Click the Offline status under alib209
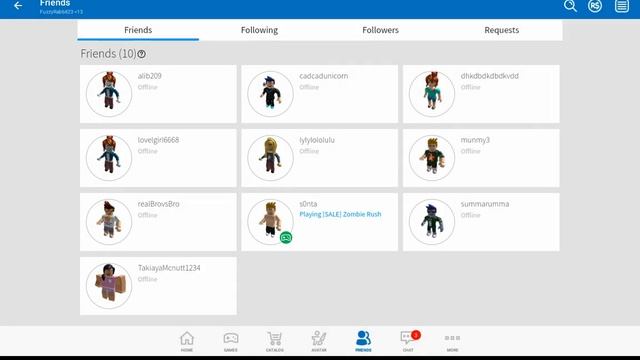The width and height of the screenshot is (640, 360). (147, 87)
